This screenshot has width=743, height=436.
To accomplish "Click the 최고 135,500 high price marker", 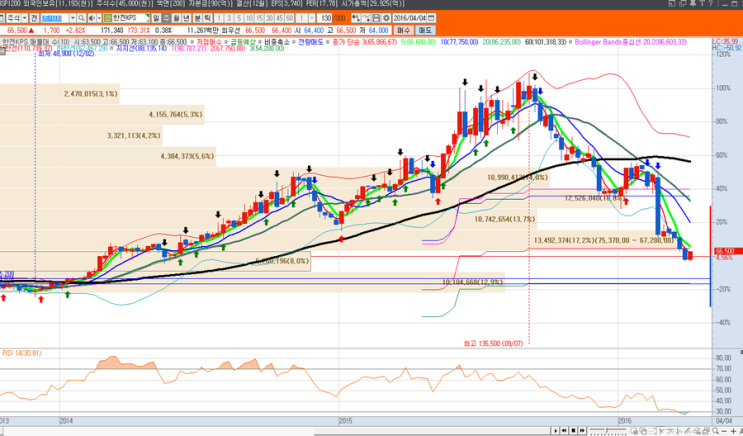I will [x=493, y=343].
